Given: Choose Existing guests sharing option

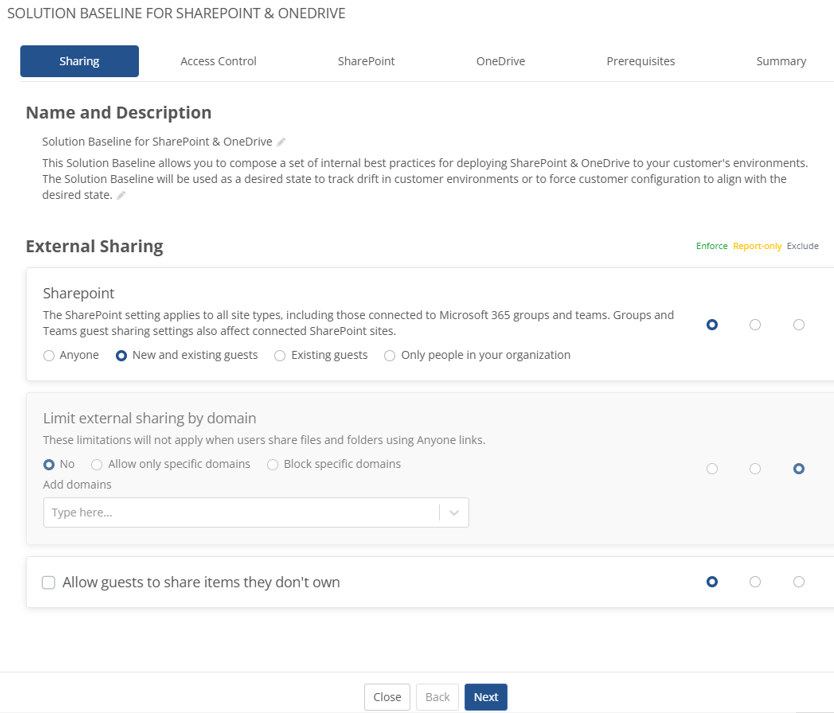Looking at the screenshot, I should 280,355.
